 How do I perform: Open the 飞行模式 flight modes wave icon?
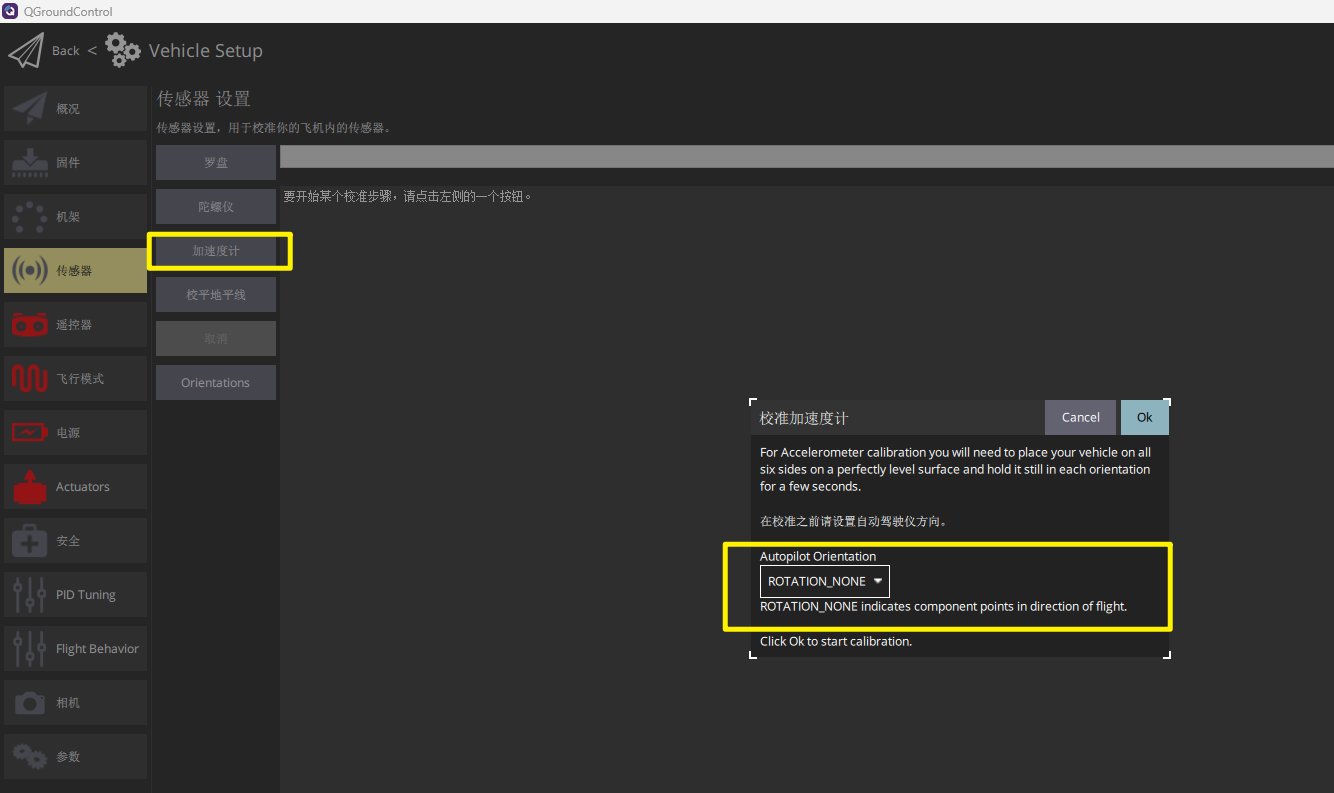pyautogui.click(x=30, y=379)
